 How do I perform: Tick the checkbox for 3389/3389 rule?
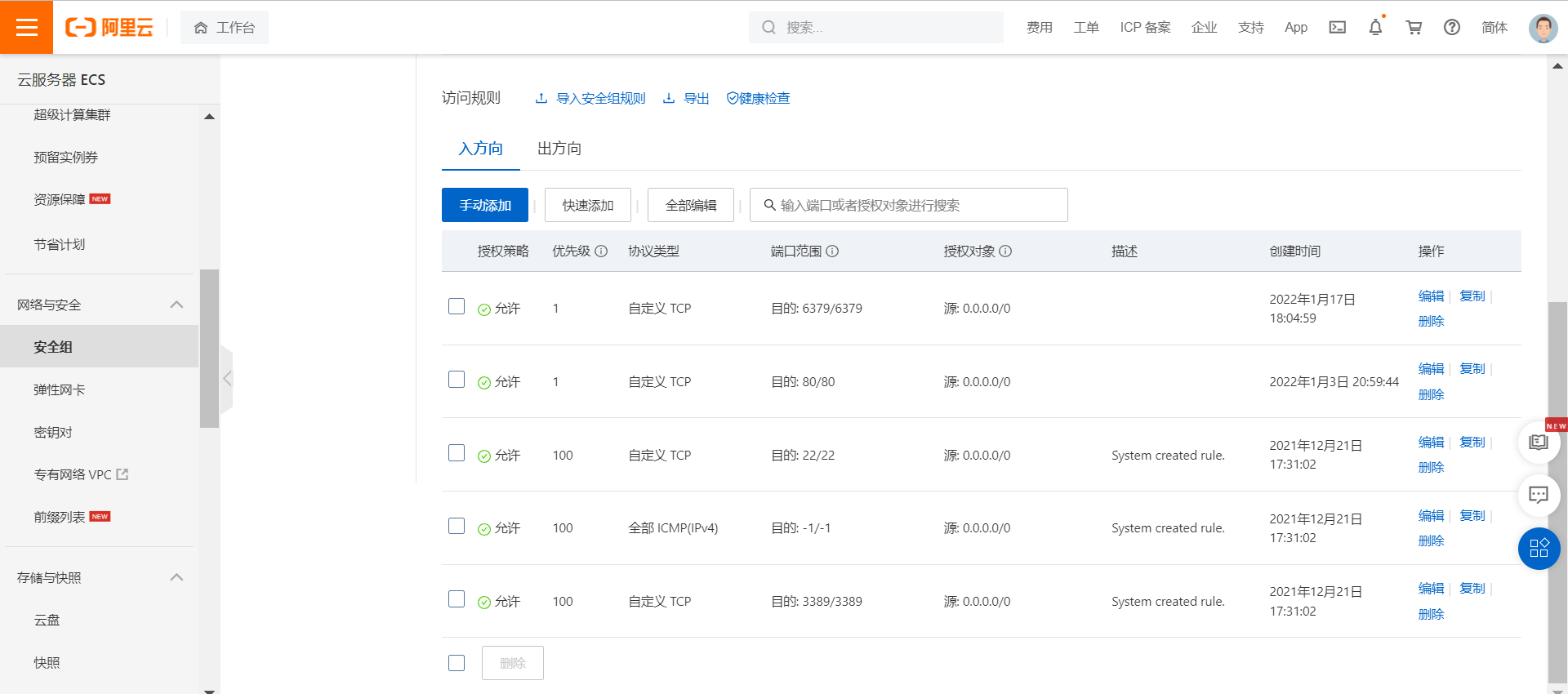coord(457,599)
